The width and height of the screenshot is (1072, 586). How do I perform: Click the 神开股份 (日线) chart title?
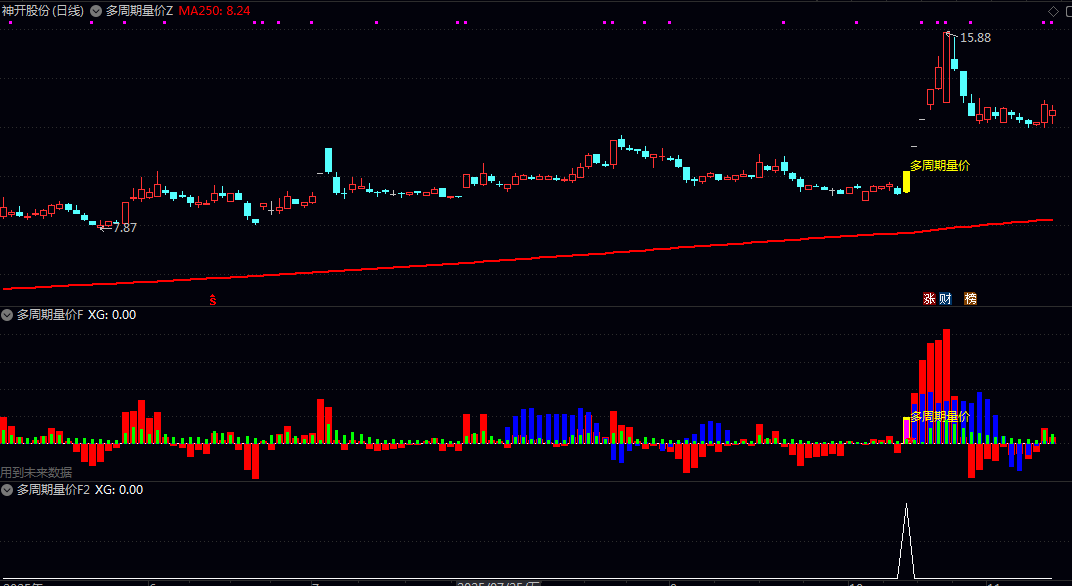43,11
